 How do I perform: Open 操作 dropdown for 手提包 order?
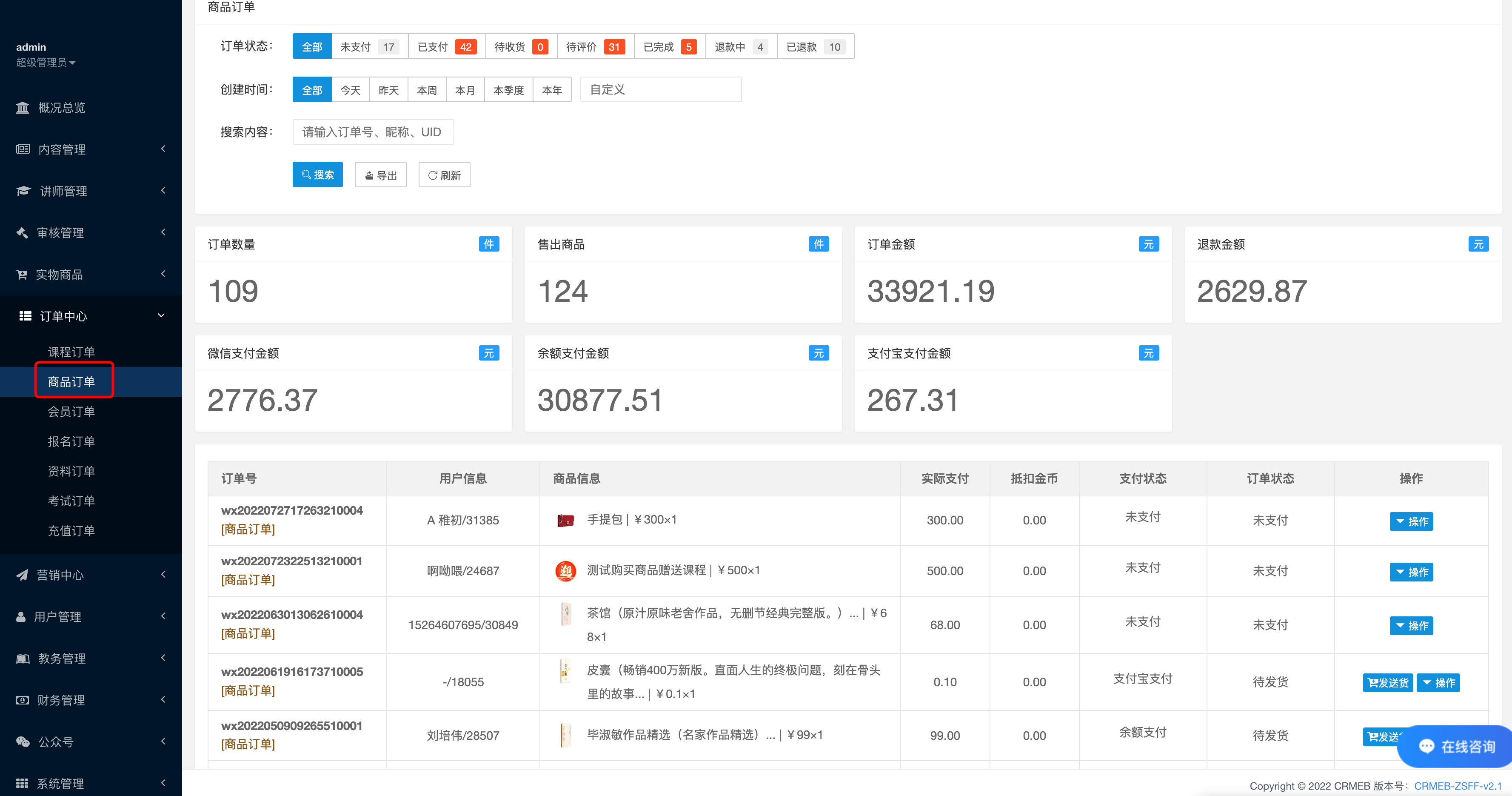pyautogui.click(x=1411, y=521)
